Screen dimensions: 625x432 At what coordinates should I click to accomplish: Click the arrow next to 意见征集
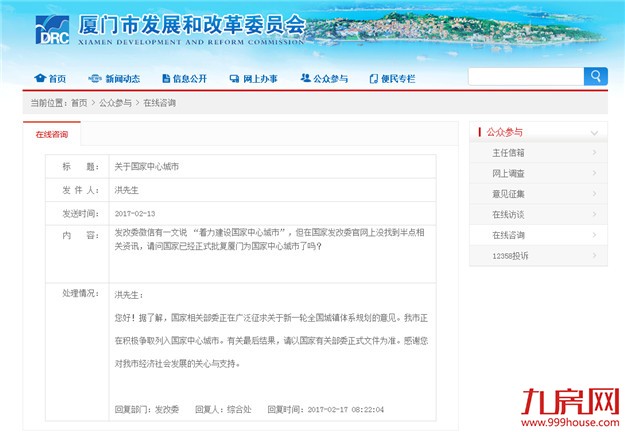click(594, 194)
